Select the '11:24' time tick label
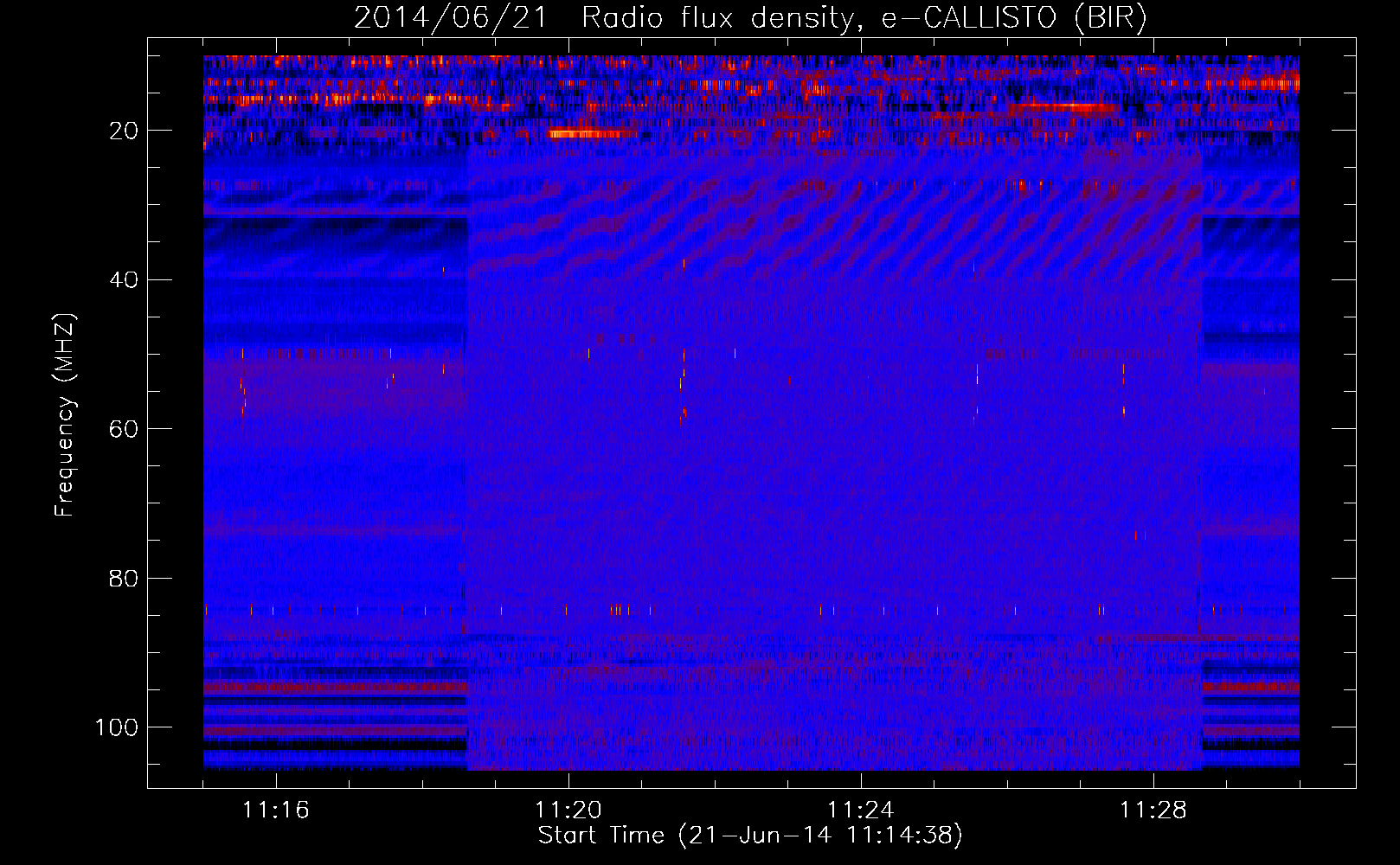1400x865 pixels. [861, 811]
